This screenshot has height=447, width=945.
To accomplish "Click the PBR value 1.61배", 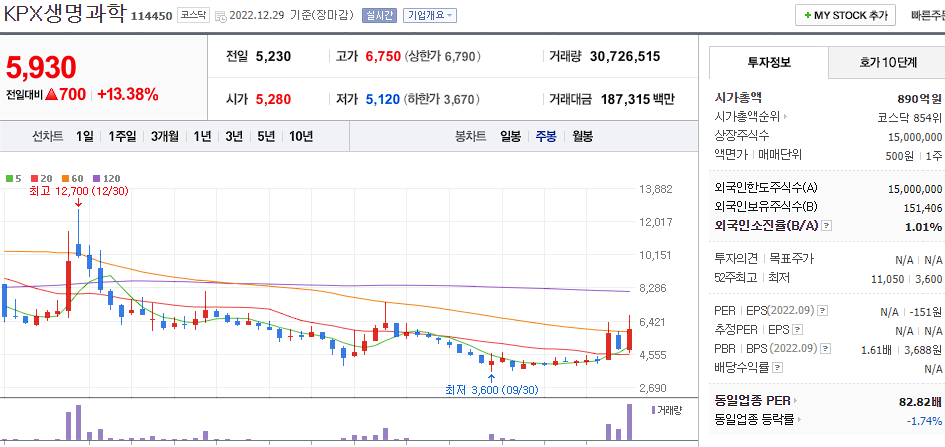I will pyautogui.click(x=876, y=349).
